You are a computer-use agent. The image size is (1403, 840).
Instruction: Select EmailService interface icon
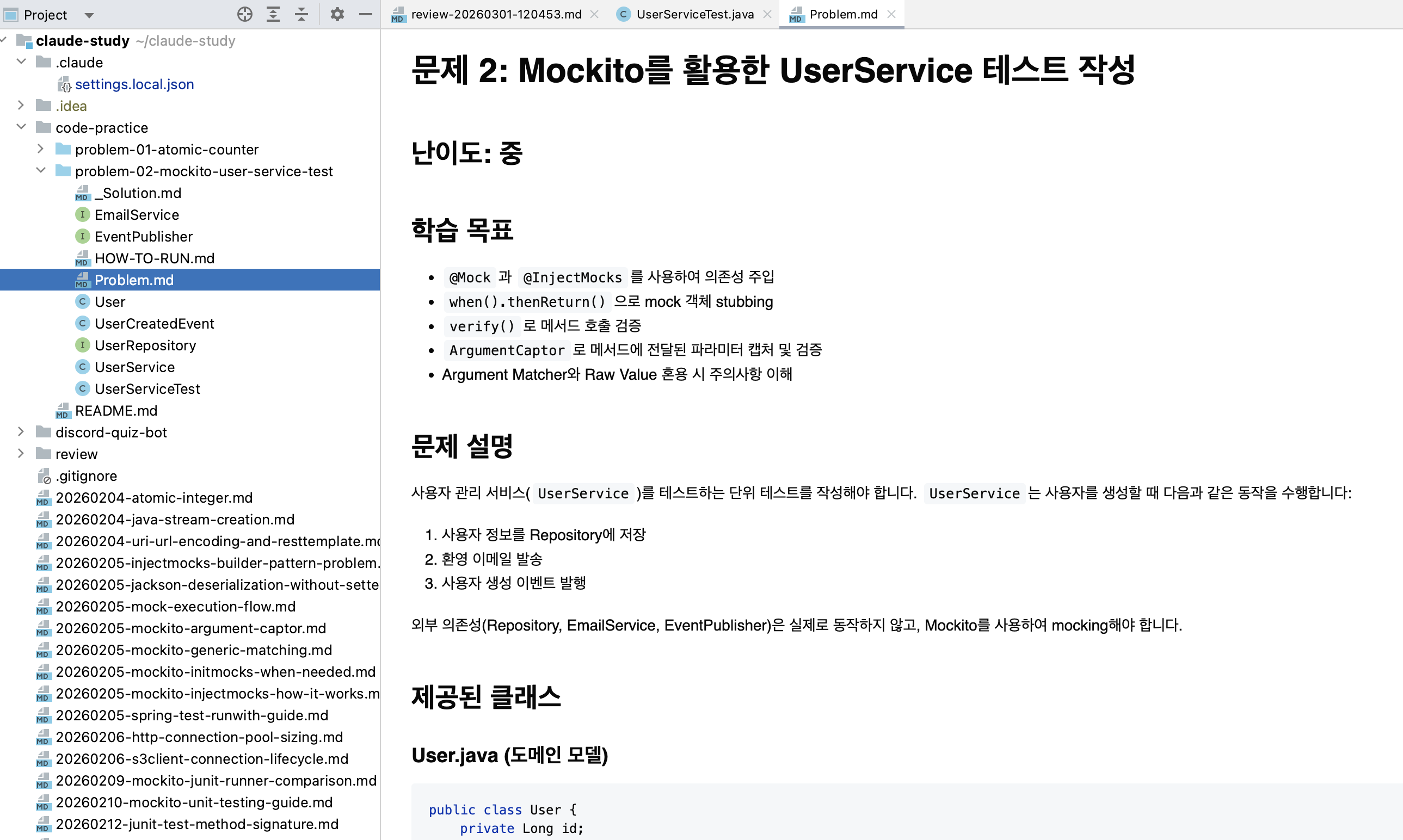83,214
